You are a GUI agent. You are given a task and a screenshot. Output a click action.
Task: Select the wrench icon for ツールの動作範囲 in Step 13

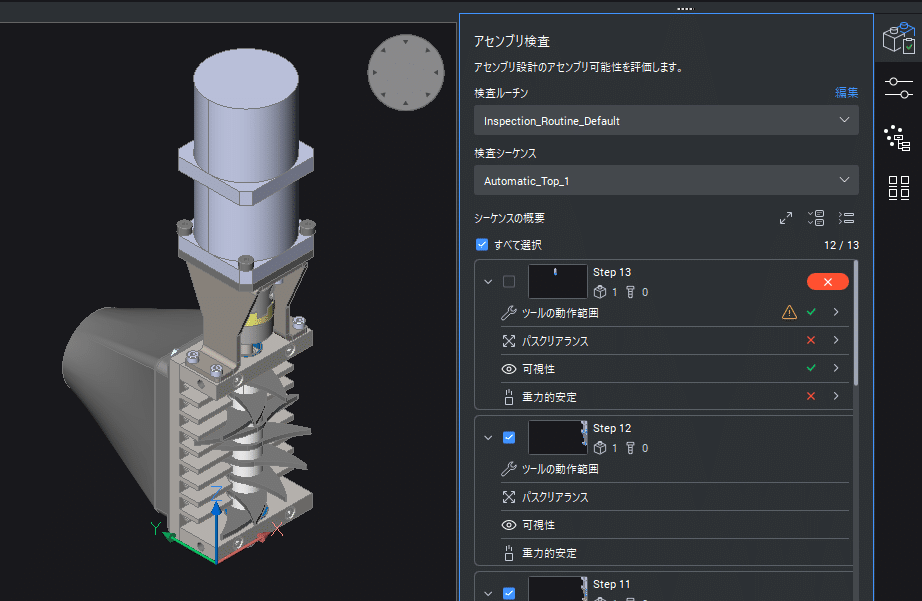click(x=509, y=311)
